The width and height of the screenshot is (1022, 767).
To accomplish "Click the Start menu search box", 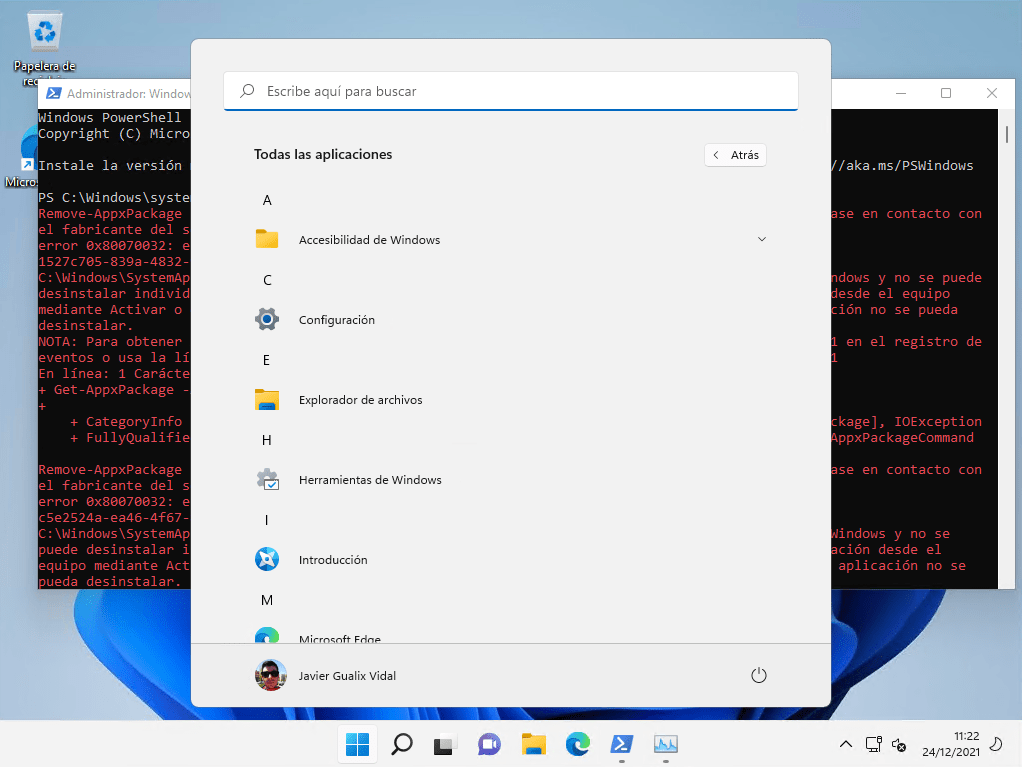I will 510,91.
